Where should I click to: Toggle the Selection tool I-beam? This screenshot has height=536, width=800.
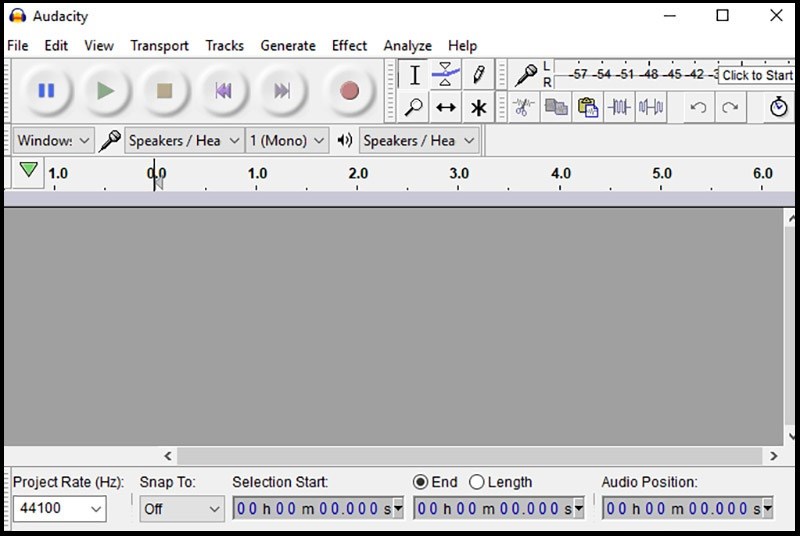point(414,74)
